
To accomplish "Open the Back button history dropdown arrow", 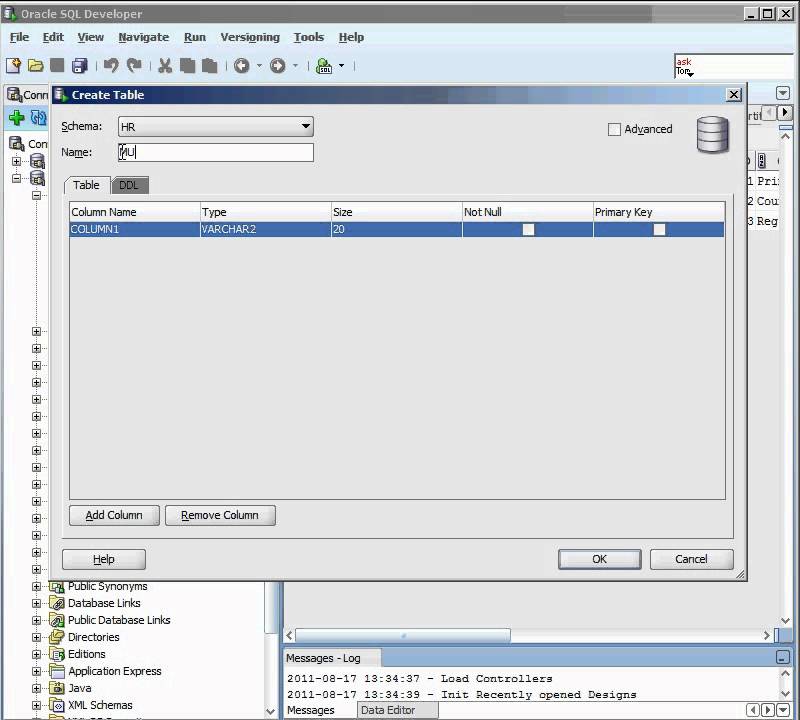I will (259, 66).
